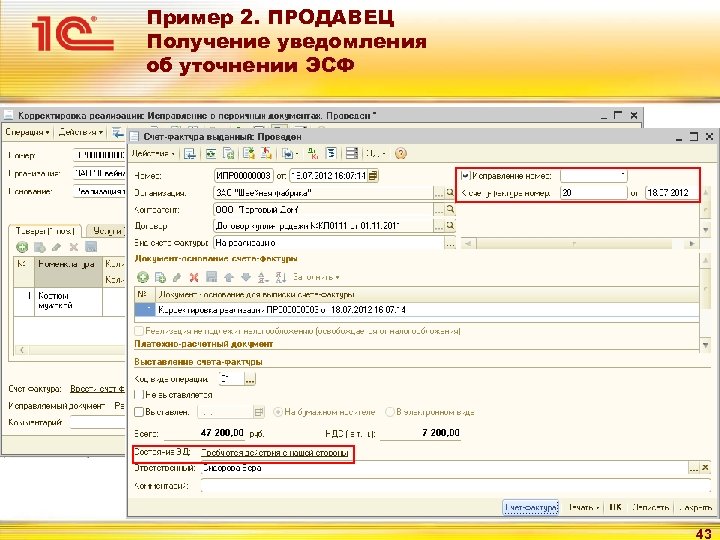Click the pencil edit icon in Корректировка реализации window
This screenshot has width=720, height=540.
[x=56, y=247]
